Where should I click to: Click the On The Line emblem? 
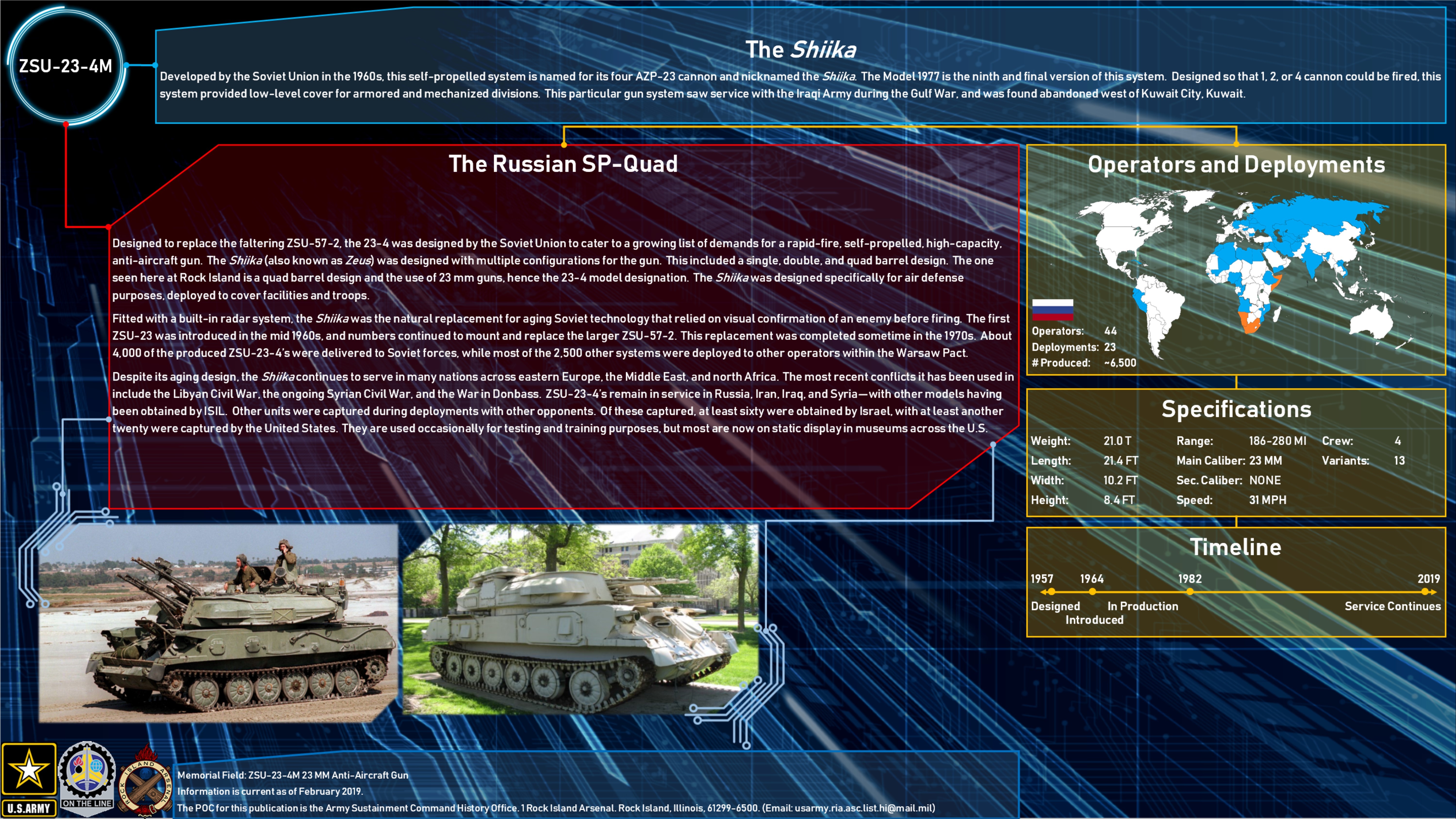(x=87, y=779)
